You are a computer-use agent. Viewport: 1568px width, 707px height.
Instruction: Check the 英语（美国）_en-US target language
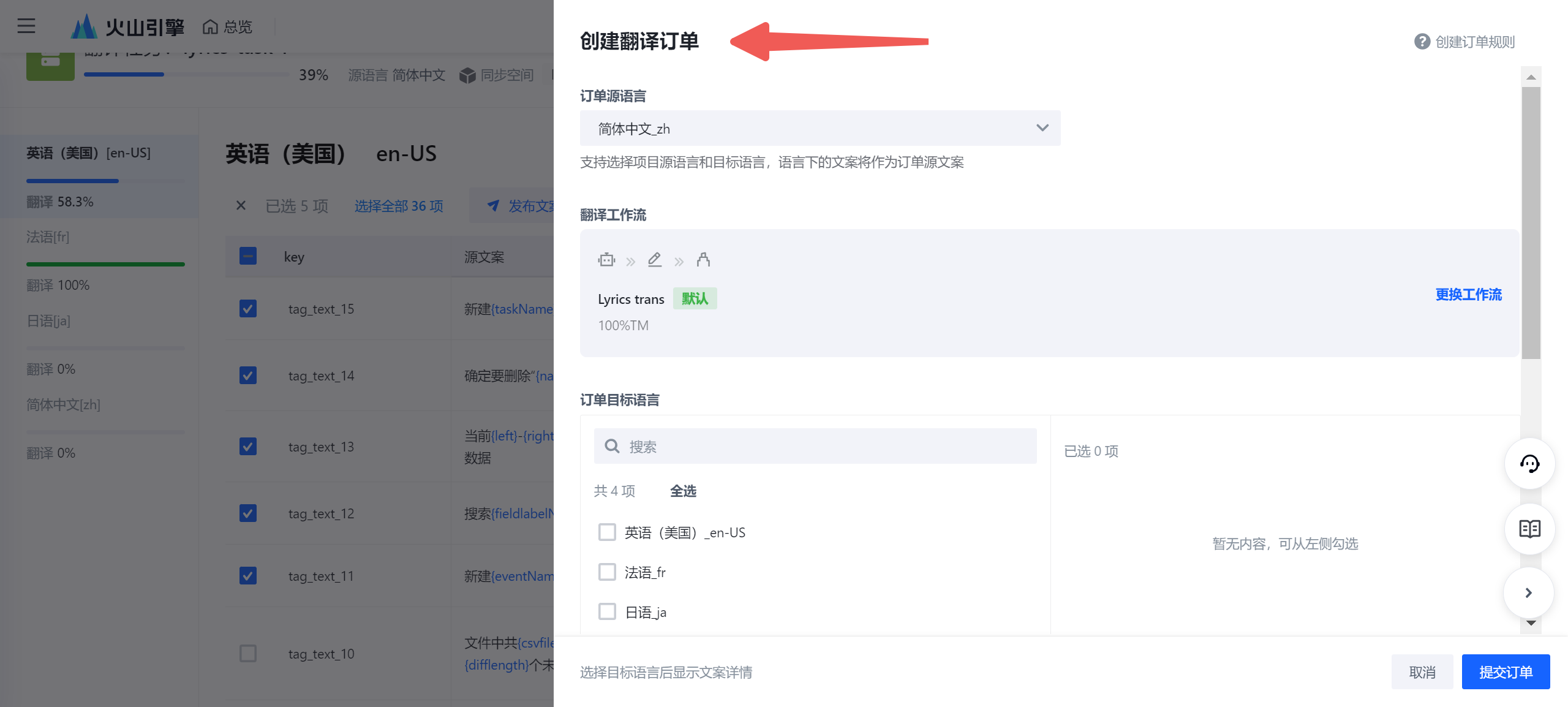coord(607,532)
